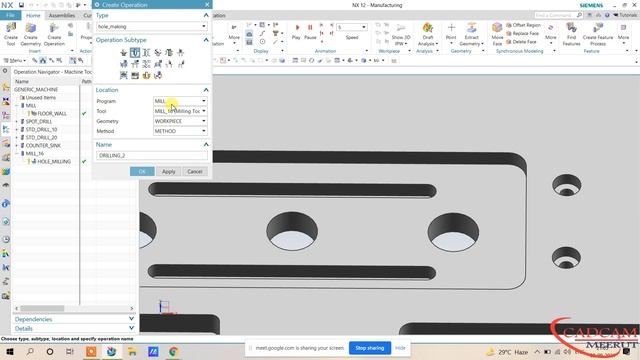The image size is (640, 360).
Task: Click Apply in Create Operation dialog
Action: [169, 171]
